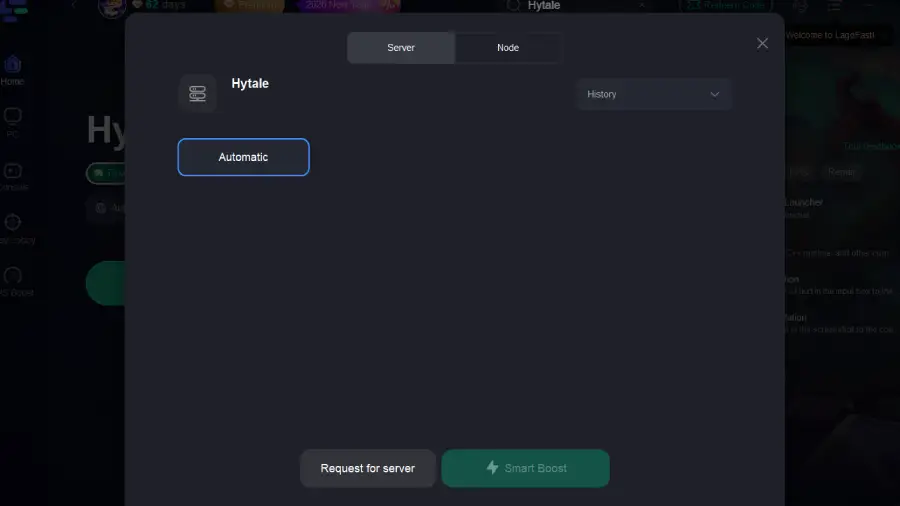Click the History dropdown chevron arrow
Screen dimensions: 900x506
715,94
